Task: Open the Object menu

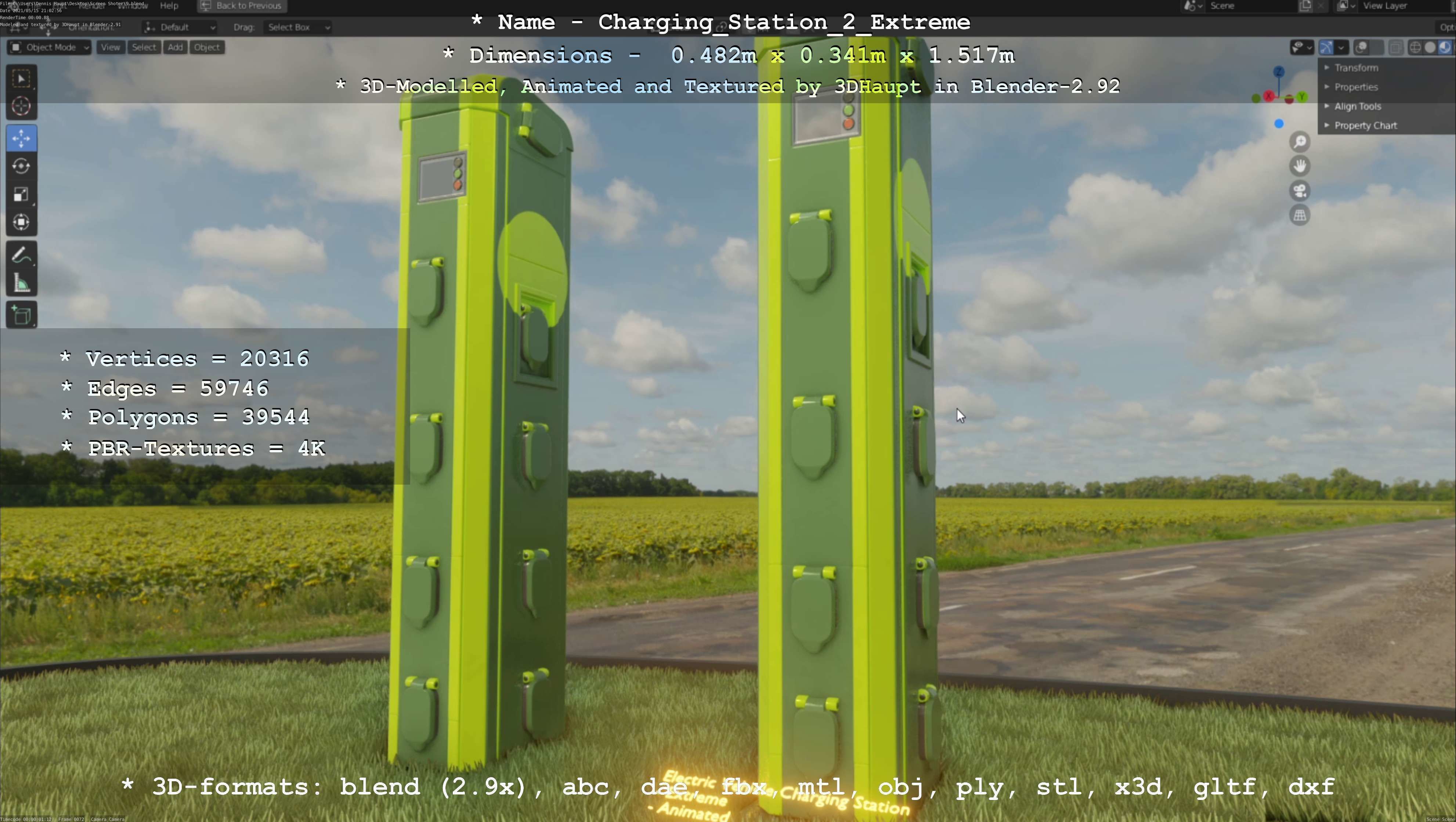Action: tap(207, 47)
